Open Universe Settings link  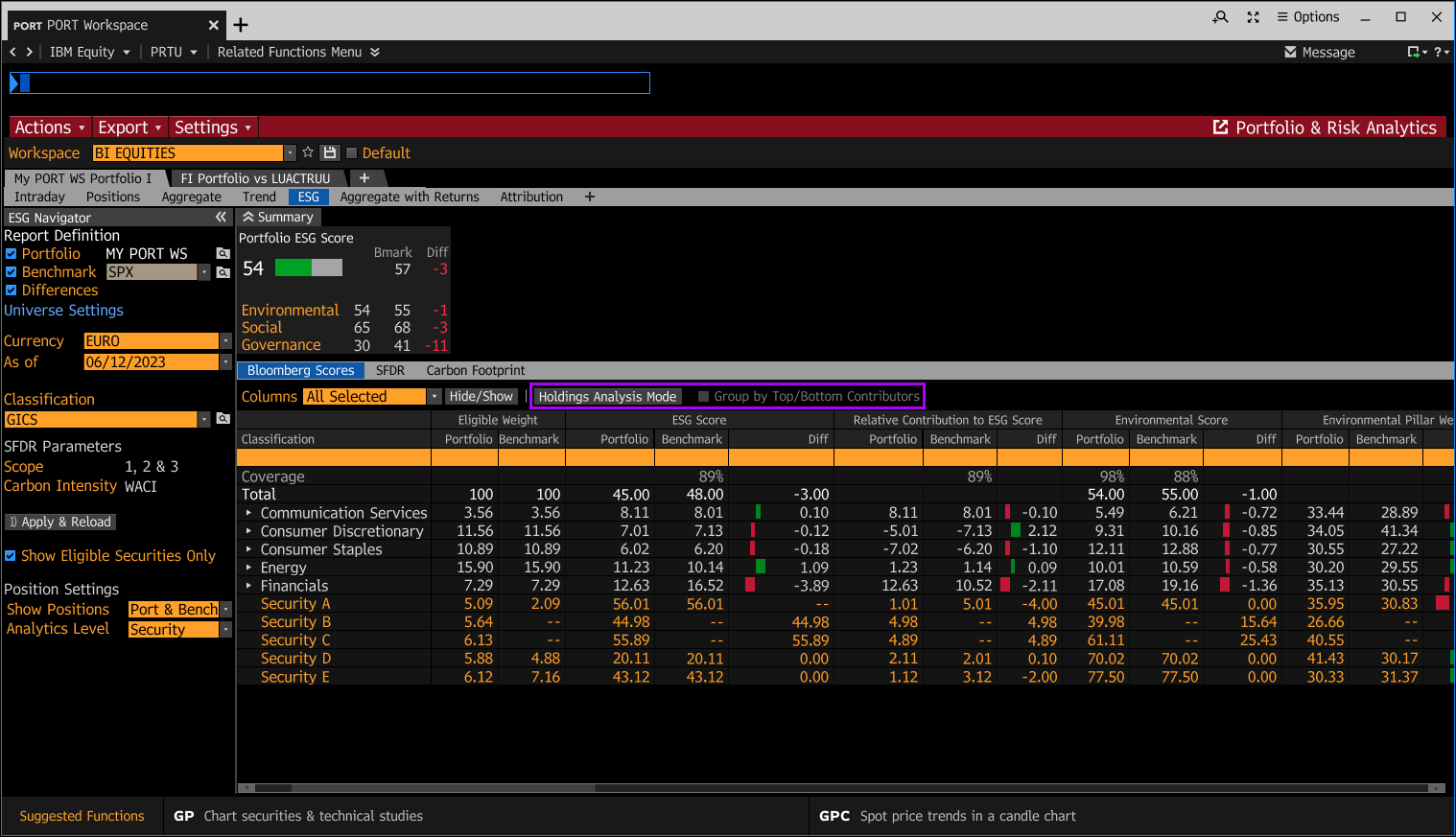(63, 311)
